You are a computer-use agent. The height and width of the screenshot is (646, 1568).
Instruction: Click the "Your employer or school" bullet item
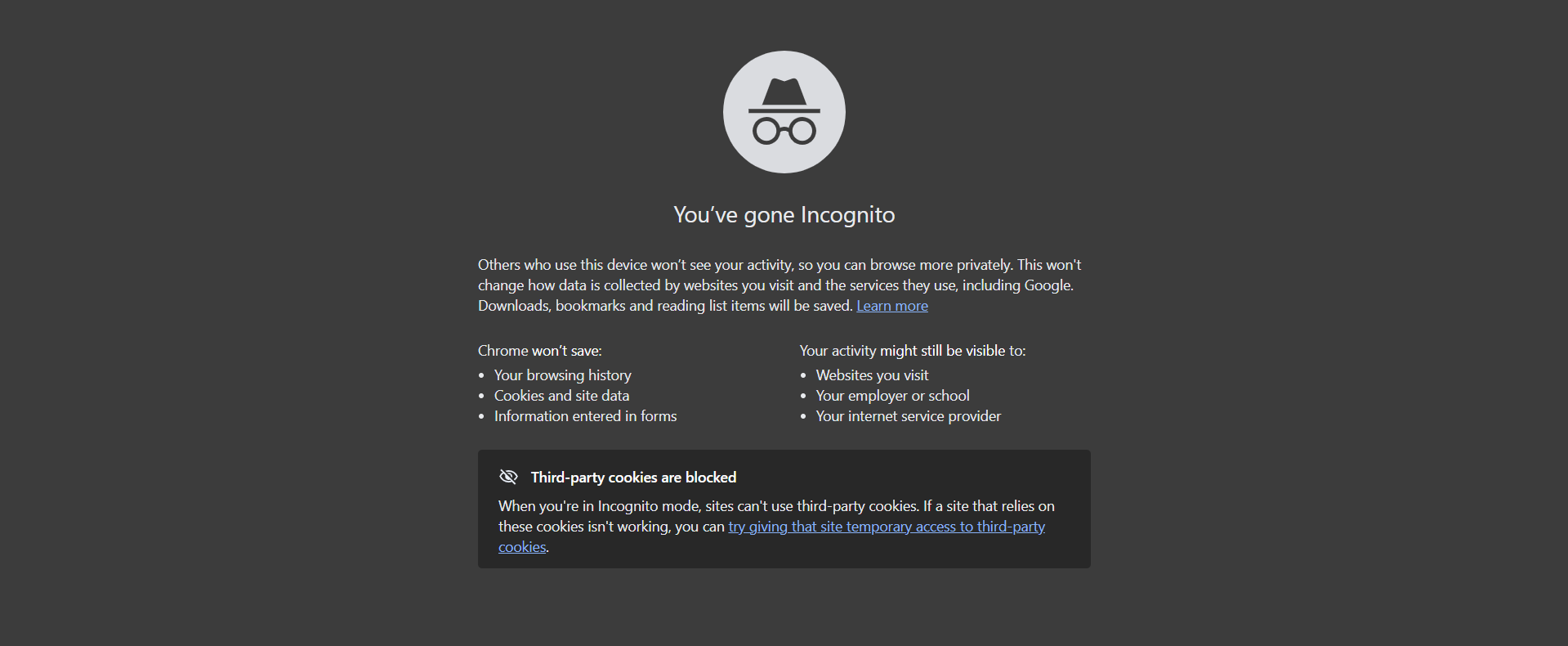(x=893, y=396)
